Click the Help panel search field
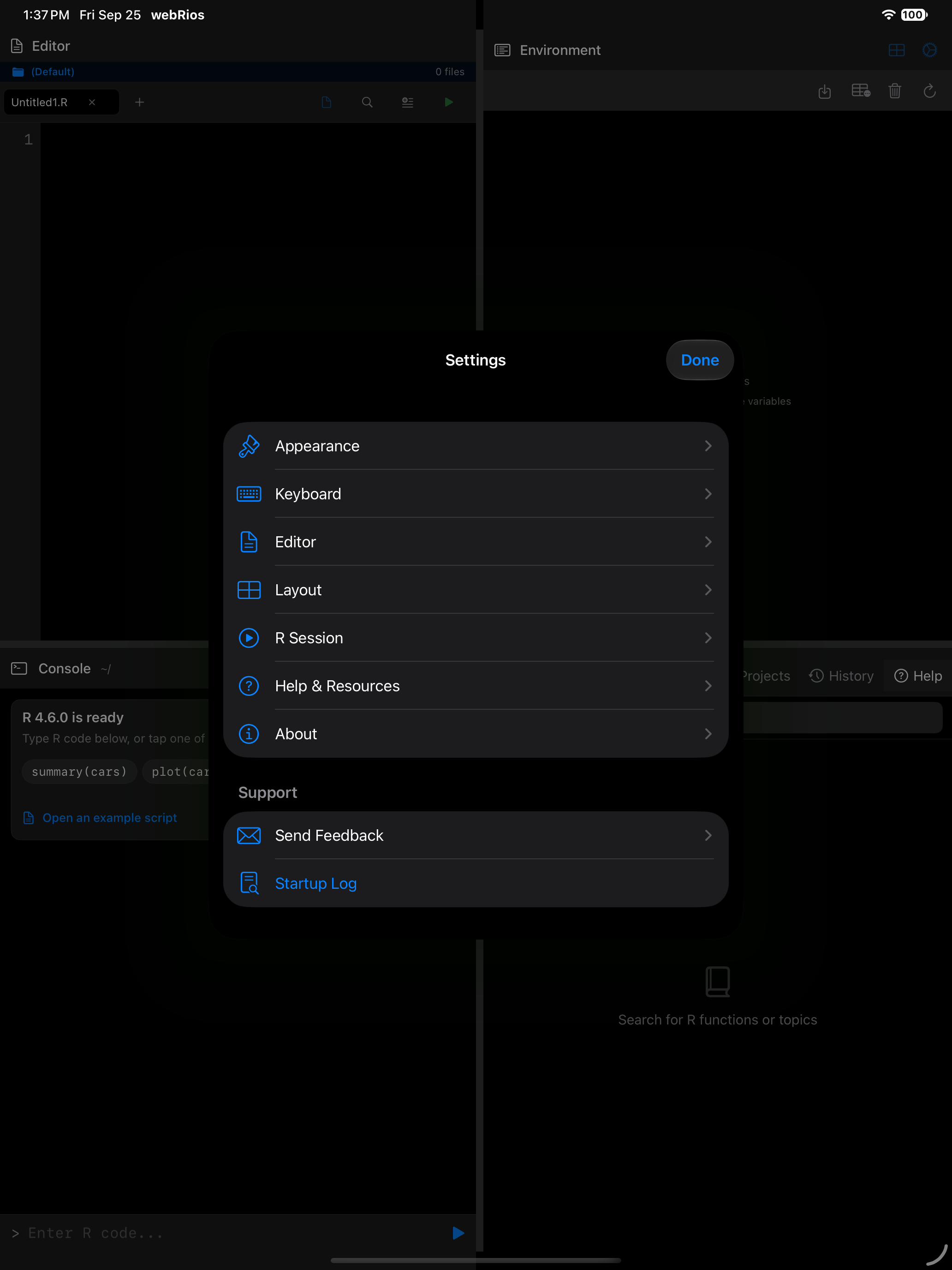Viewport: 952px width, 1270px height. 842,718
